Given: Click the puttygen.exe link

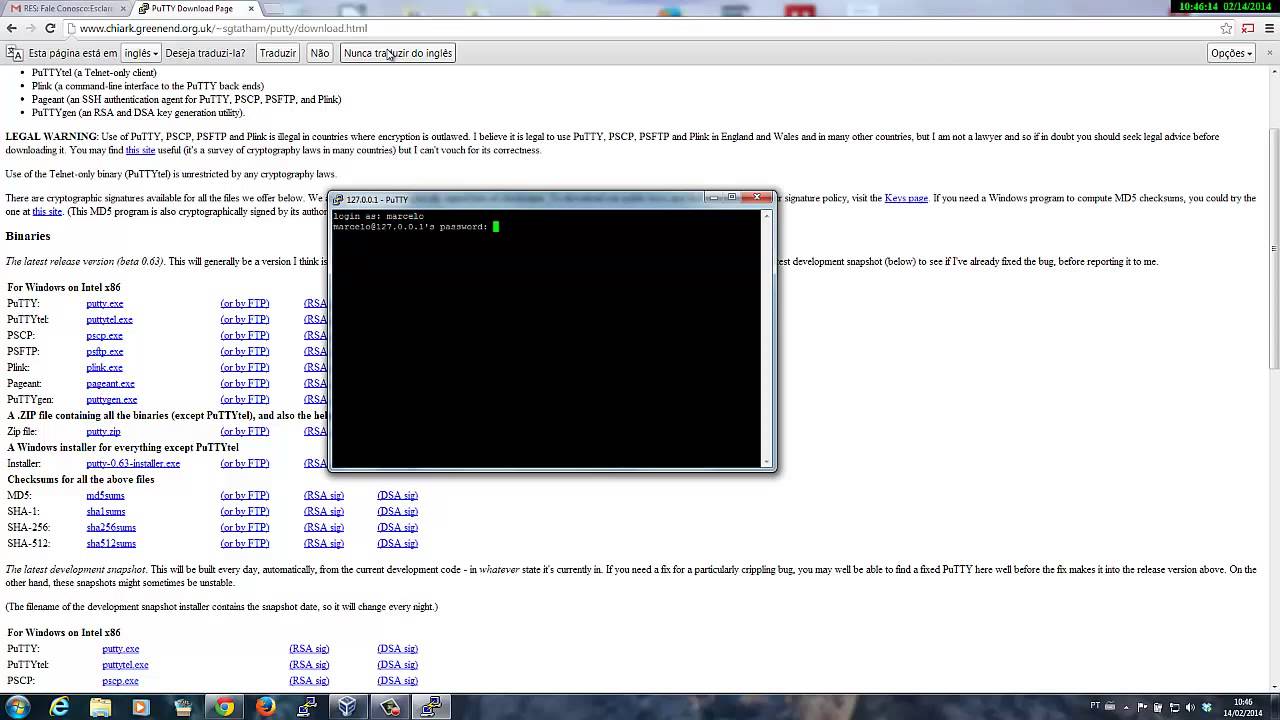Looking at the screenshot, I should click(111, 399).
